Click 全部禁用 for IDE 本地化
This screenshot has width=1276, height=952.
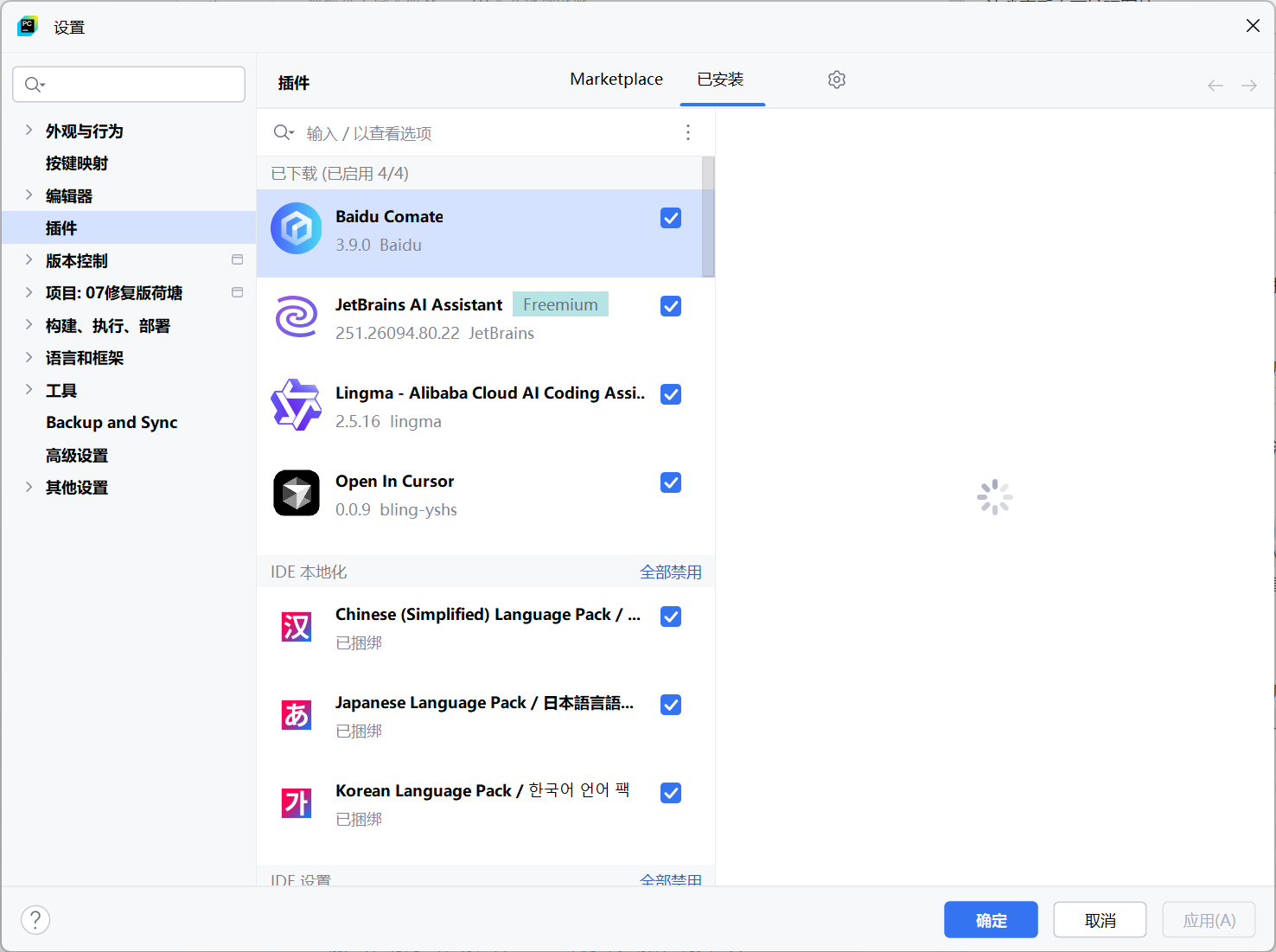[671, 572]
